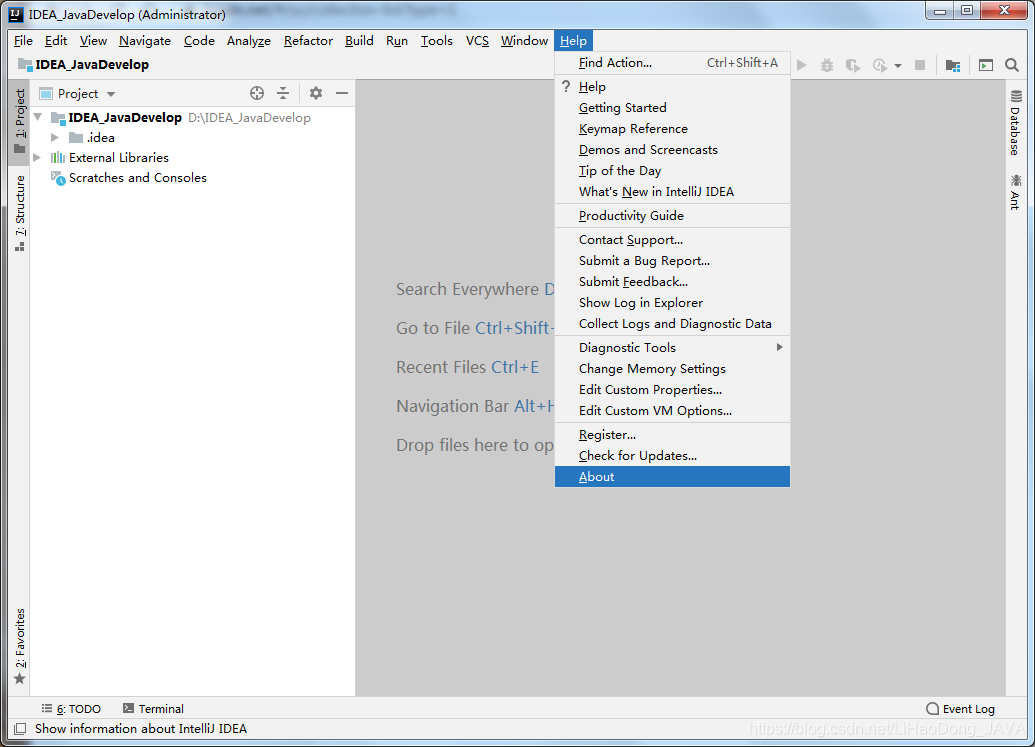Image resolution: width=1035 pixels, height=747 pixels.
Task: Open the 7: Structure side tab
Action: coord(20,213)
